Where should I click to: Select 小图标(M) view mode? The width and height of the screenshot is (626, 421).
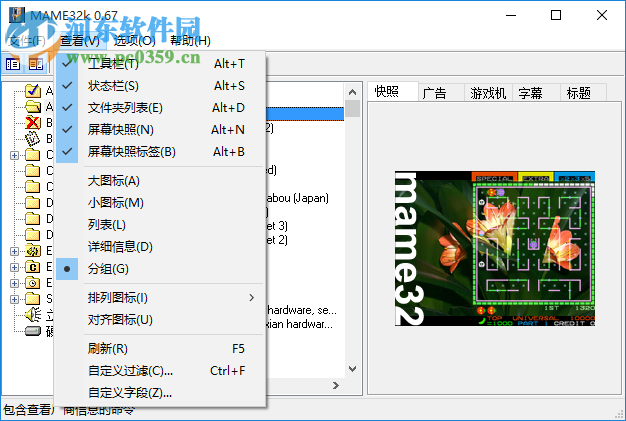pos(160,203)
